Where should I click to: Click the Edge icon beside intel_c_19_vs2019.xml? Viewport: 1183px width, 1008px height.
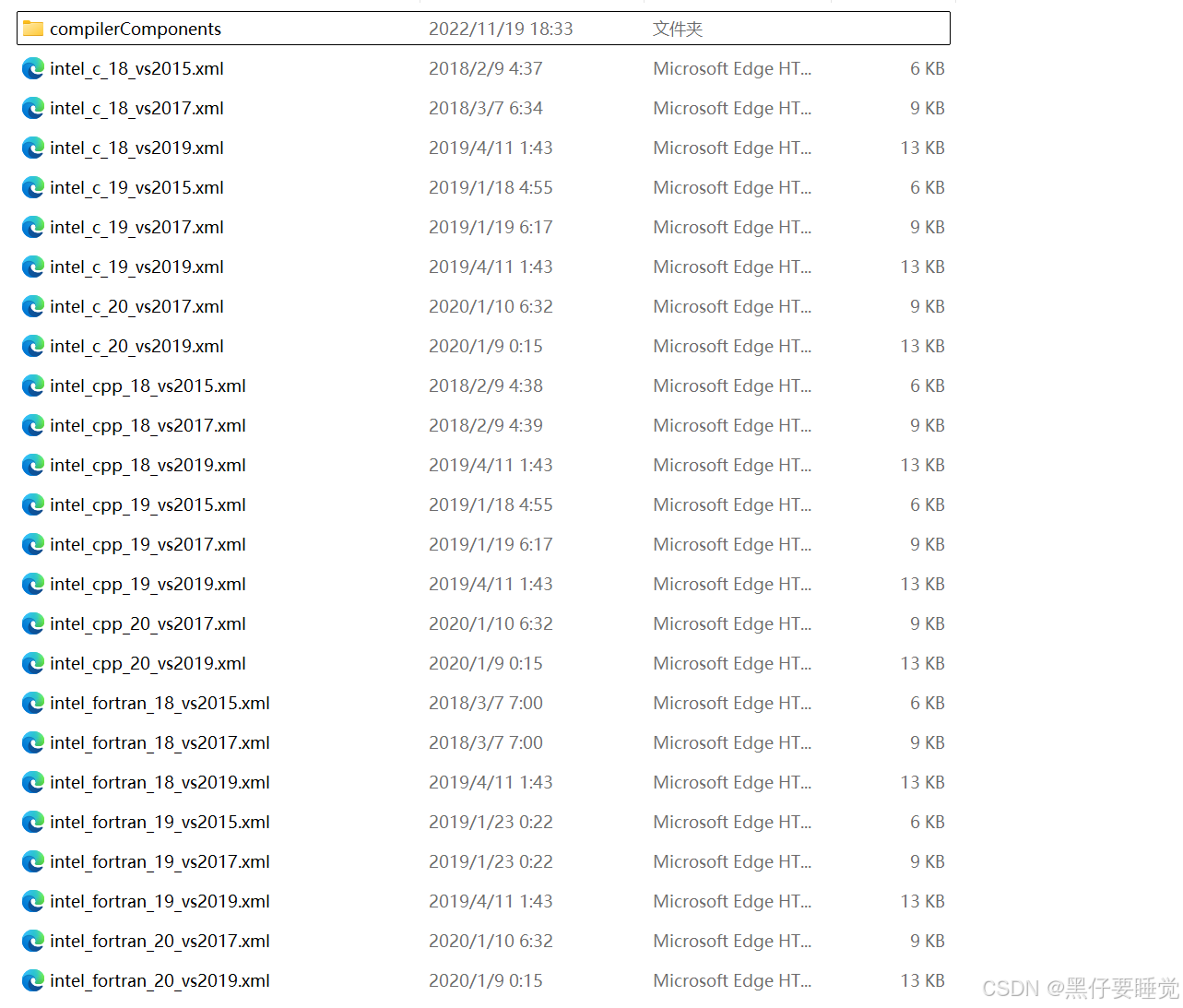click(x=33, y=267)
